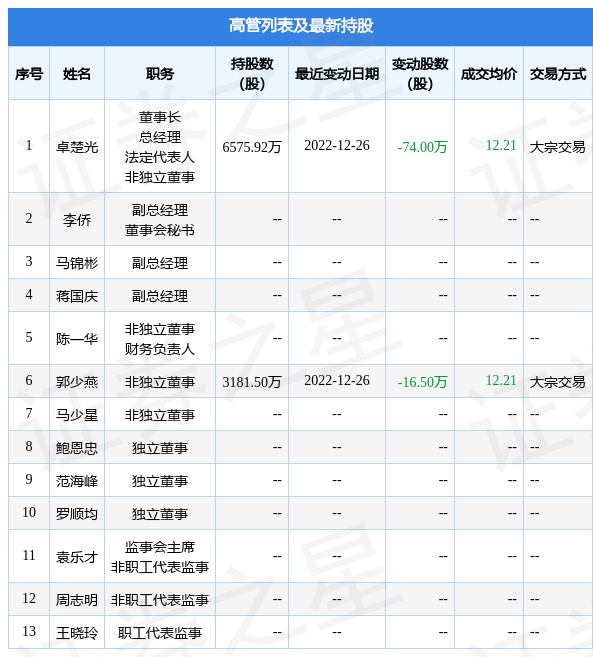The width and height of the screenshot is (593, 657).
Task: Select the name 王晓玲
Action: [x=77, y=632]
